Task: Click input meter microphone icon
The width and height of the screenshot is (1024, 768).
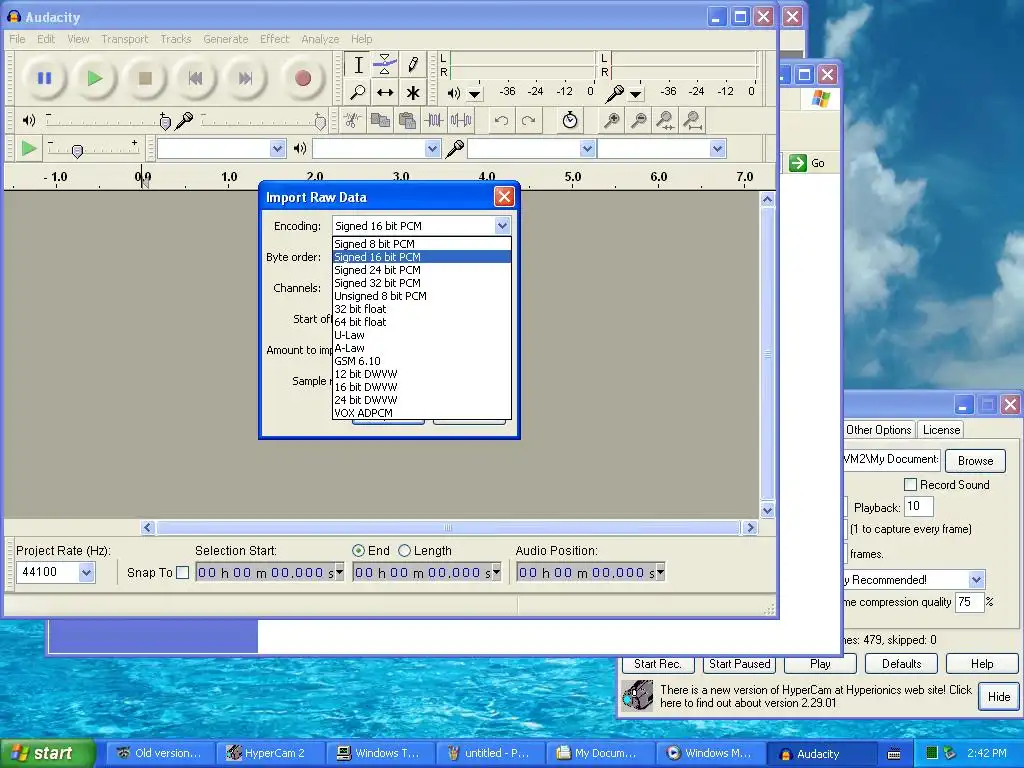Action: coord(614,93)
